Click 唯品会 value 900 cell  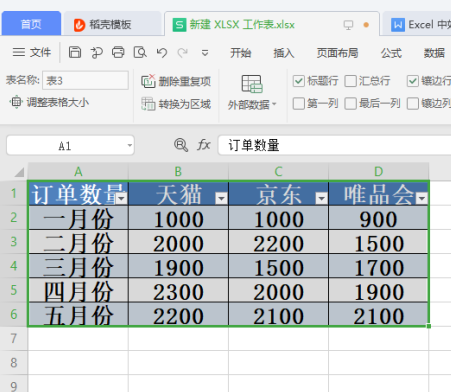tap(378, 218)
